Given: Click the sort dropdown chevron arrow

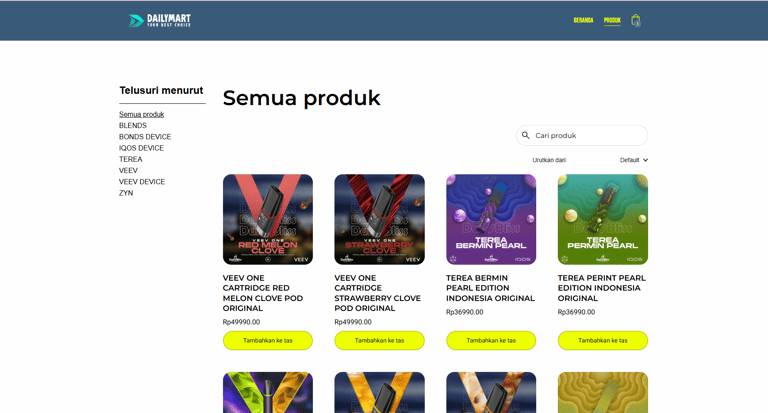Looking at the screenshot, I should [x=645, y=160].
